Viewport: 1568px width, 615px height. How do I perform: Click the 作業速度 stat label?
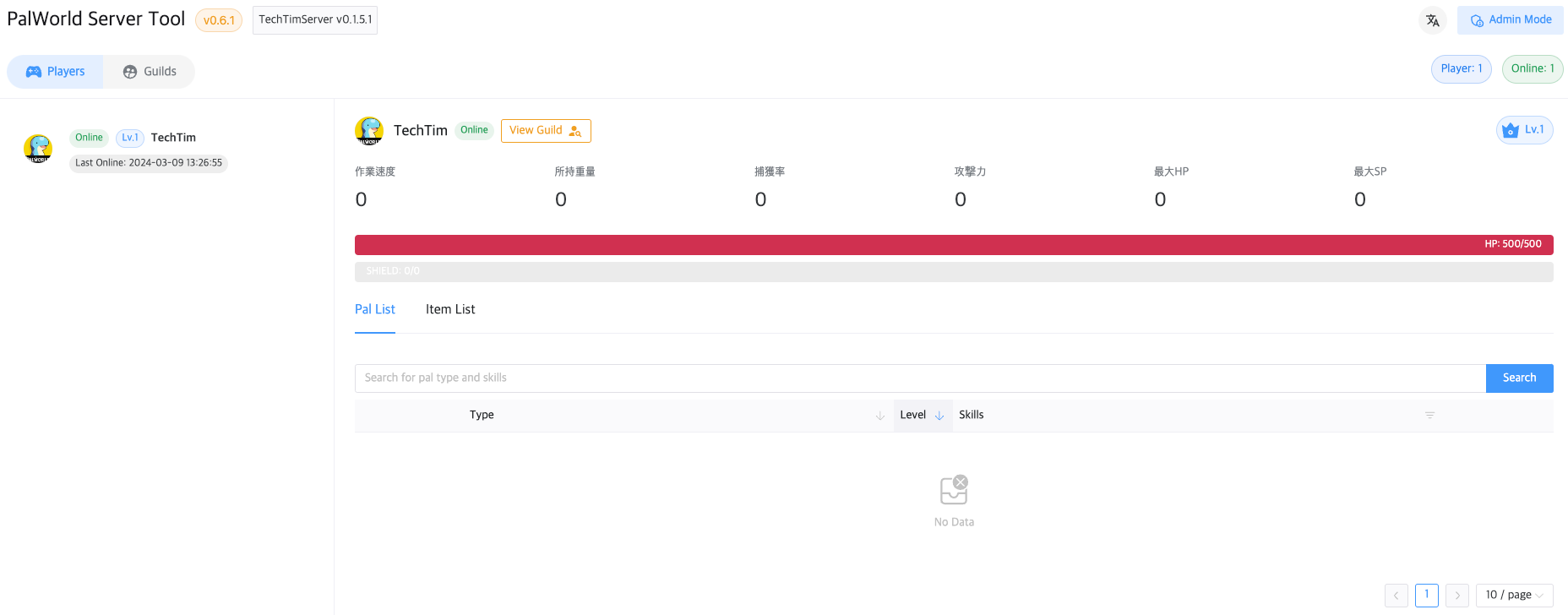click(375, 171)
